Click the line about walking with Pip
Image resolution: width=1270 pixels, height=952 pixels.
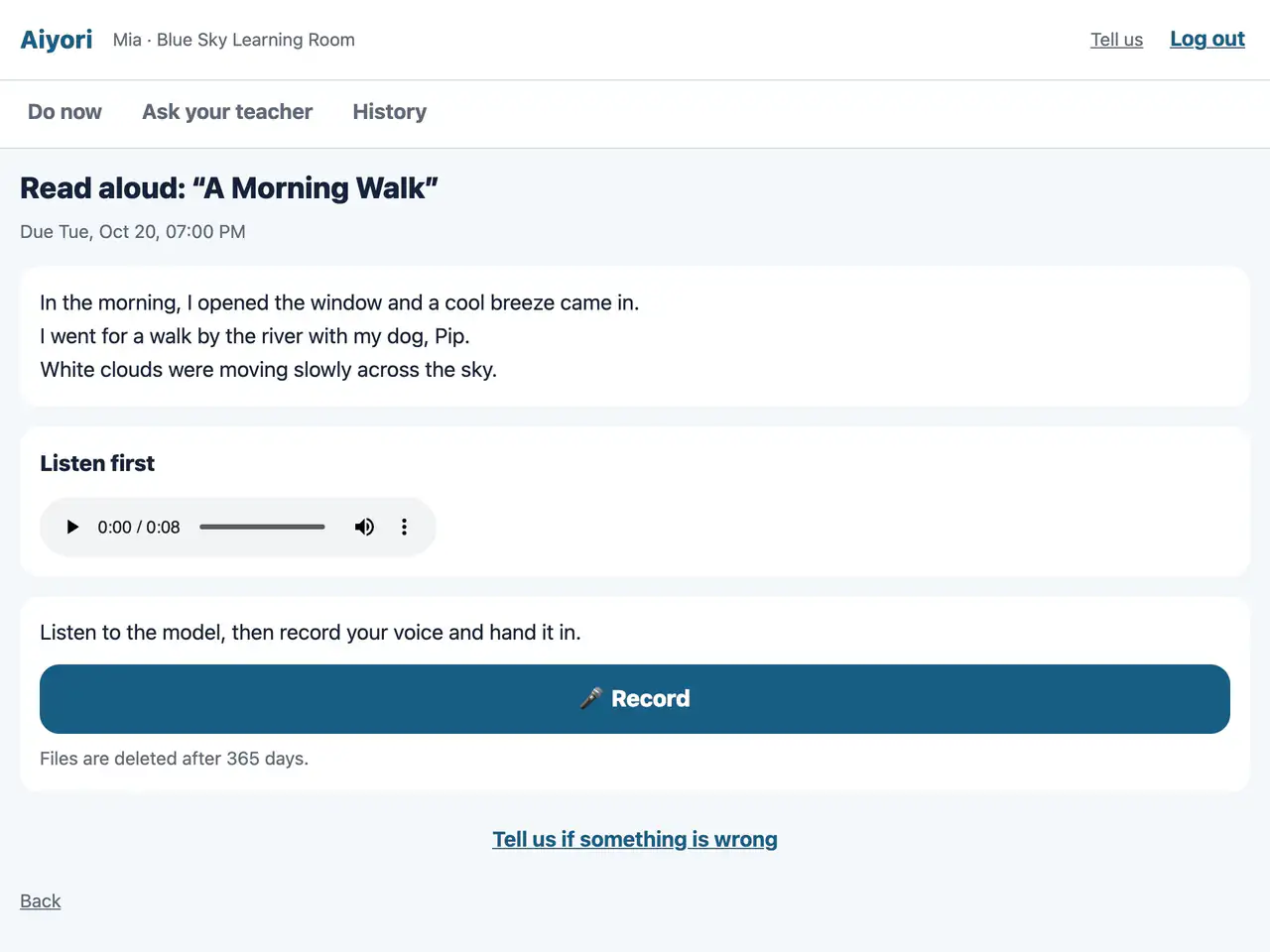click(x=255, y=336)
